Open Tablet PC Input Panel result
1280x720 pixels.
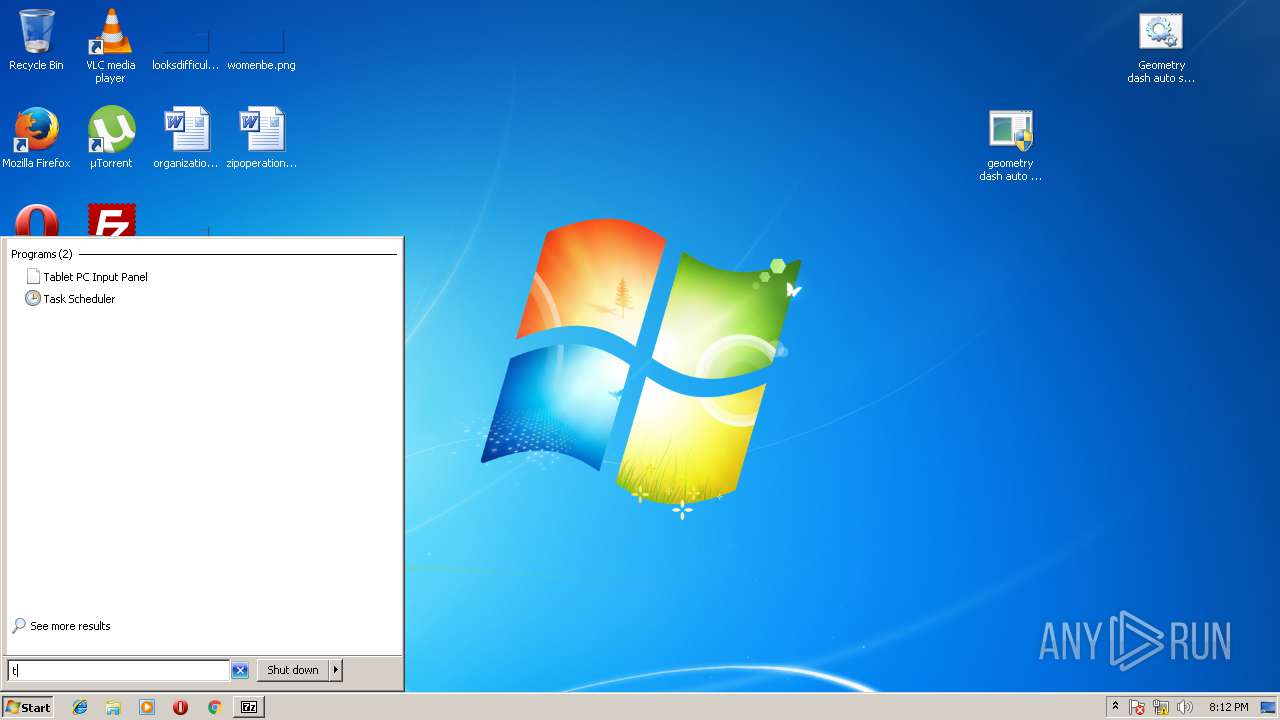coord(95,277)
